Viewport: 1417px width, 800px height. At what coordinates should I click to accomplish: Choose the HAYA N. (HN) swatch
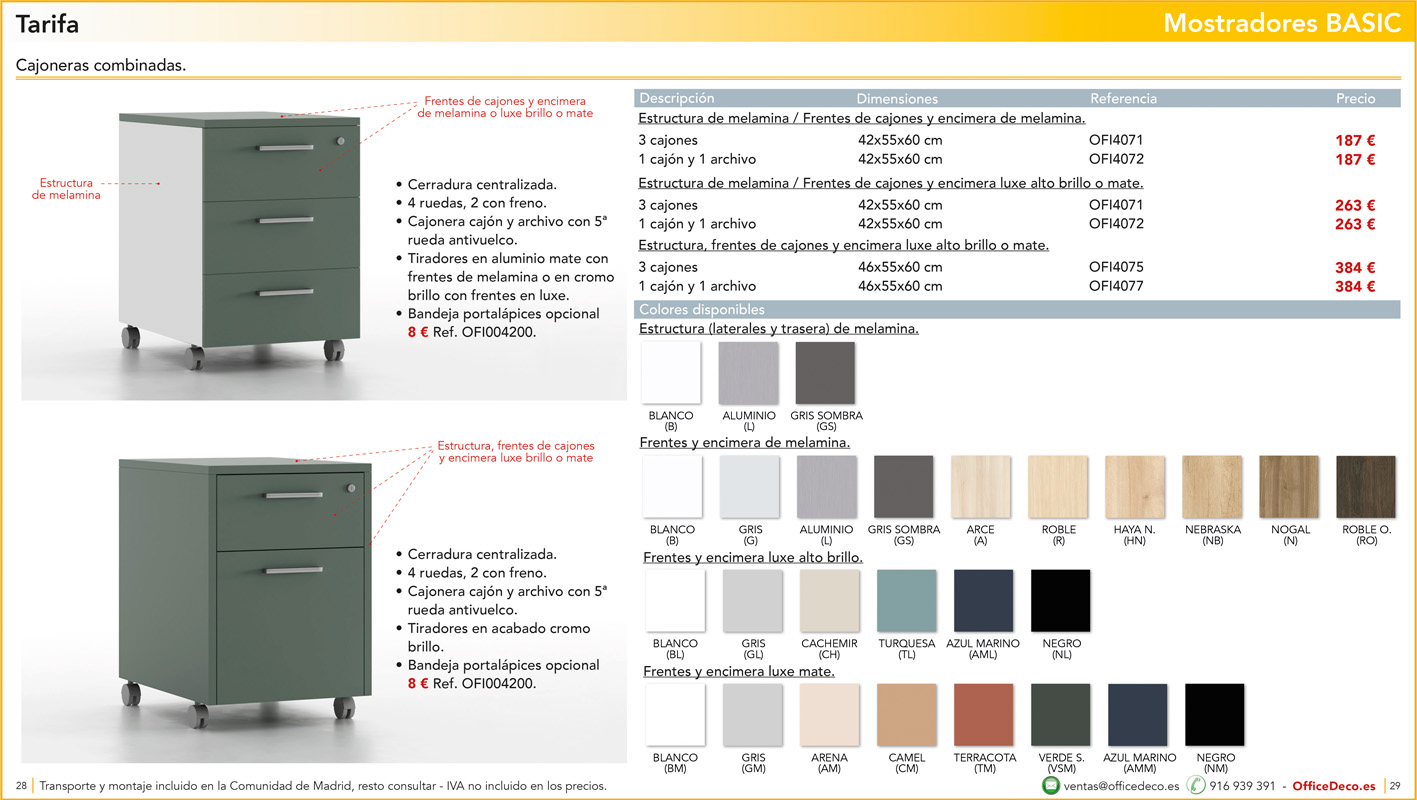(1135, 487)
